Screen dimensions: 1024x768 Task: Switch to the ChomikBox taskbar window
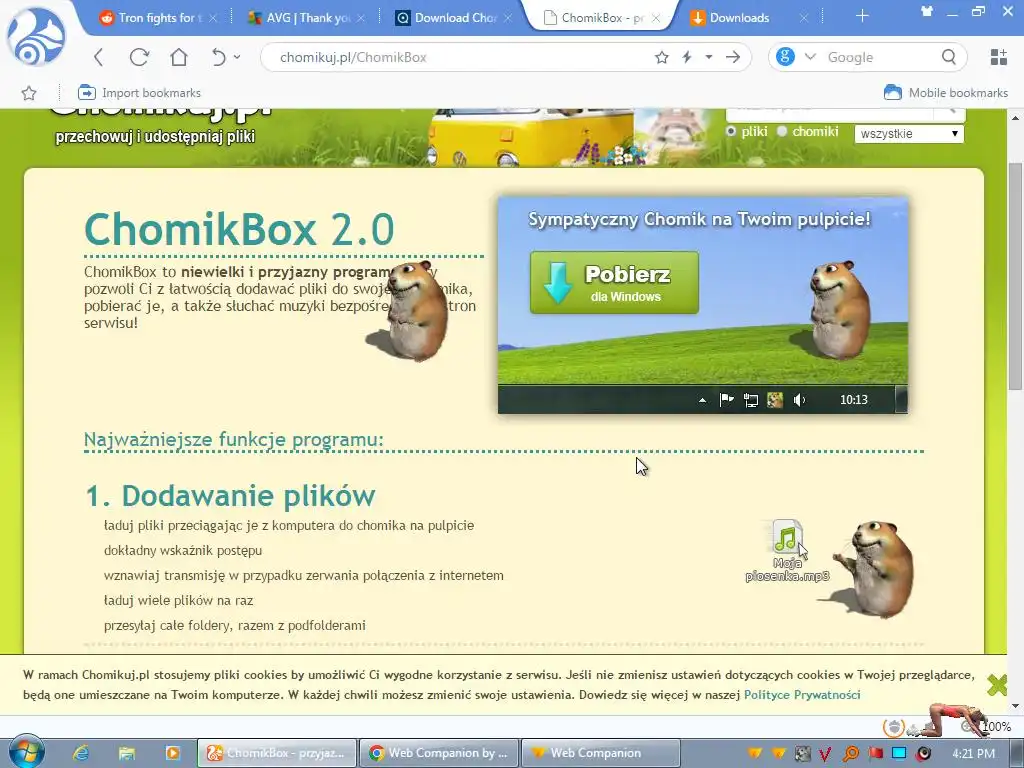(277, 753)
